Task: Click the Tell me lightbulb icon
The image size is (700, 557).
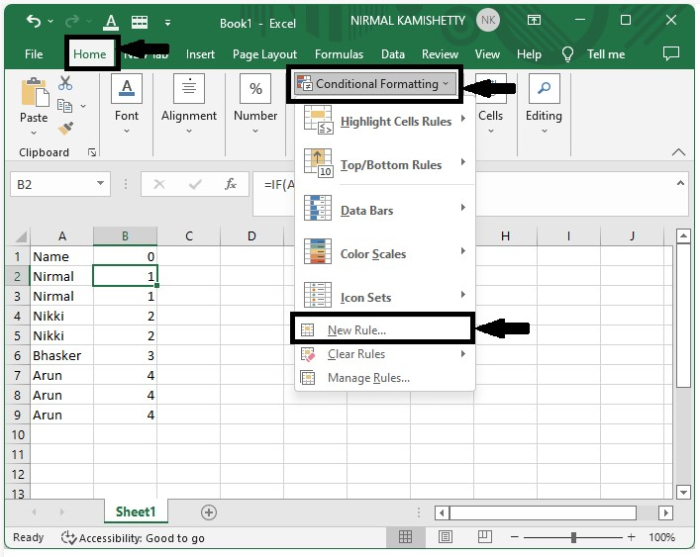Action: point(567,54)
